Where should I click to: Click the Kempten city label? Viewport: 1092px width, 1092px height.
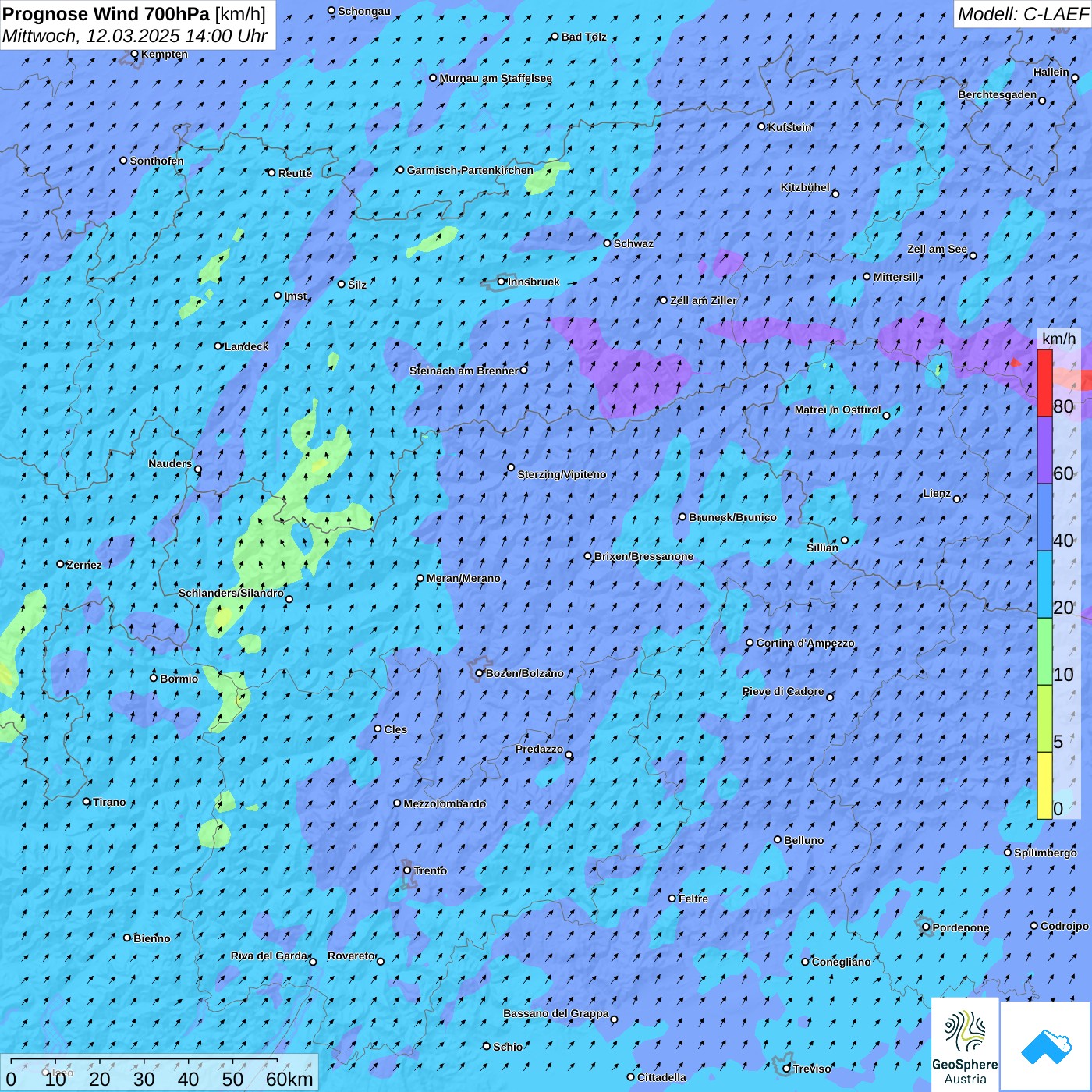click(165, 54)
